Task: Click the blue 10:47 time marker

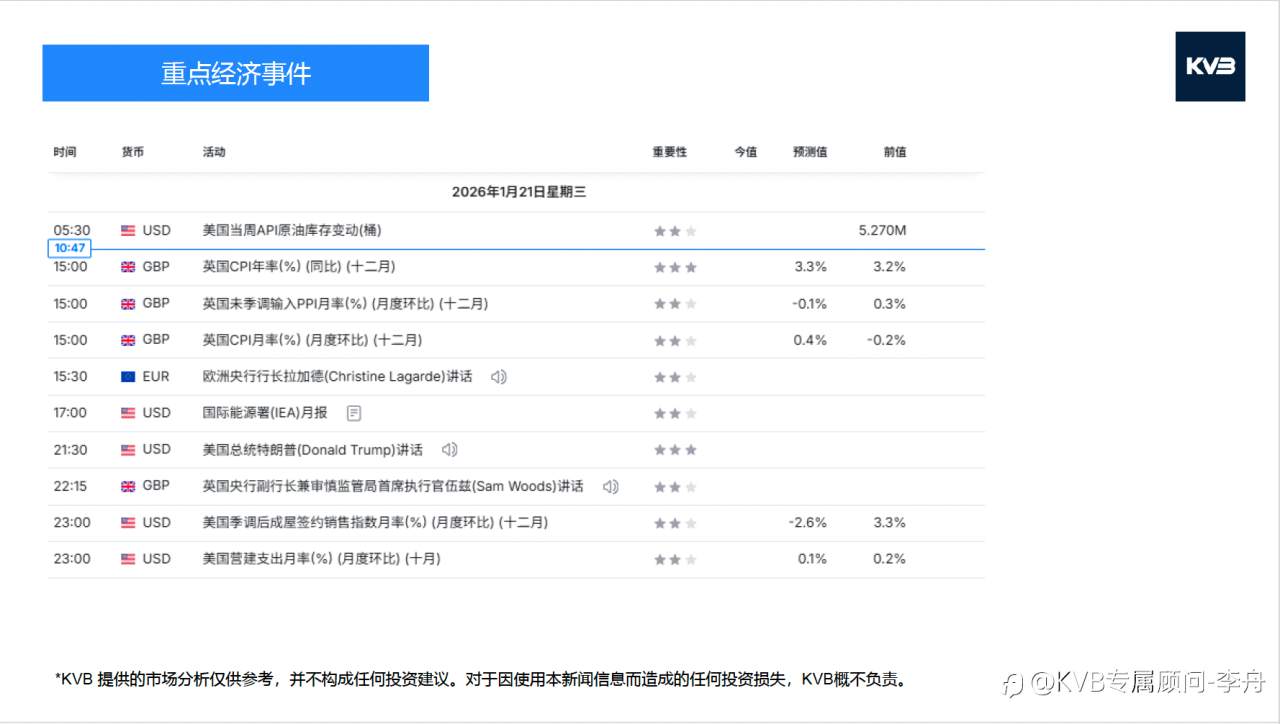Action: (x=70, y=247)
